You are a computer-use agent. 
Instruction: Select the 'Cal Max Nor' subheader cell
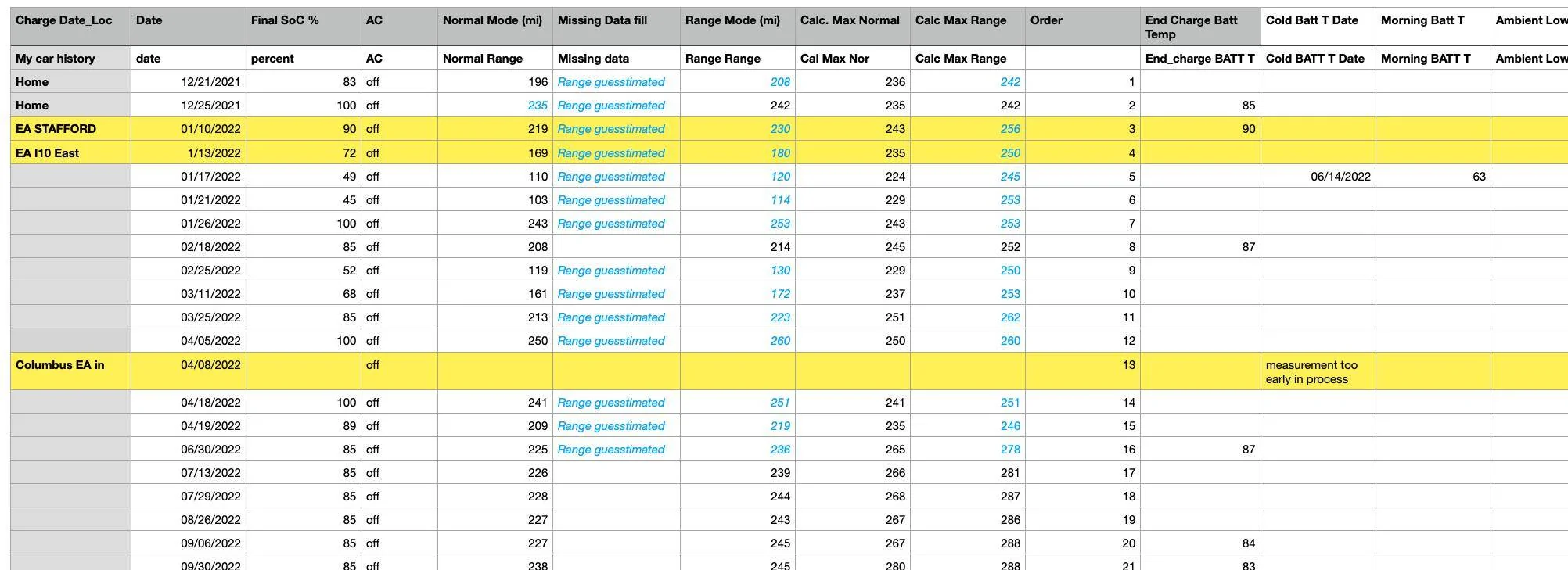pos(852,58)
